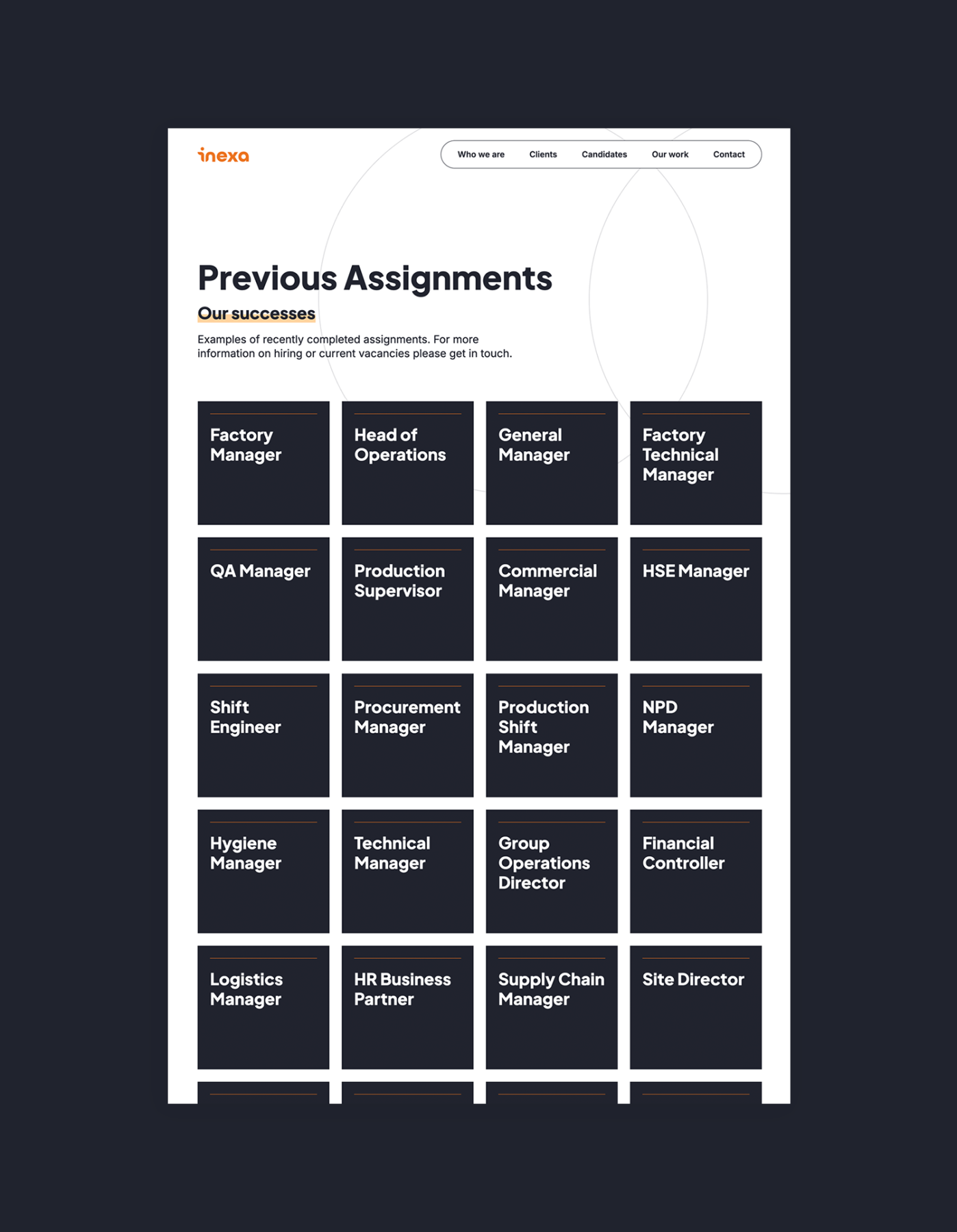The width and height of the screenshot is (957, 1232).
Task: Select the Financial Controller tile
Action: click(x=696, y=871)
